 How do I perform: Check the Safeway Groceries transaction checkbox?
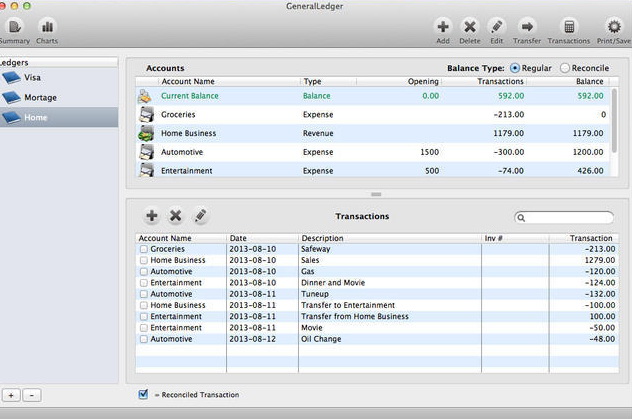pyautogui.click(x=144, y=249)
